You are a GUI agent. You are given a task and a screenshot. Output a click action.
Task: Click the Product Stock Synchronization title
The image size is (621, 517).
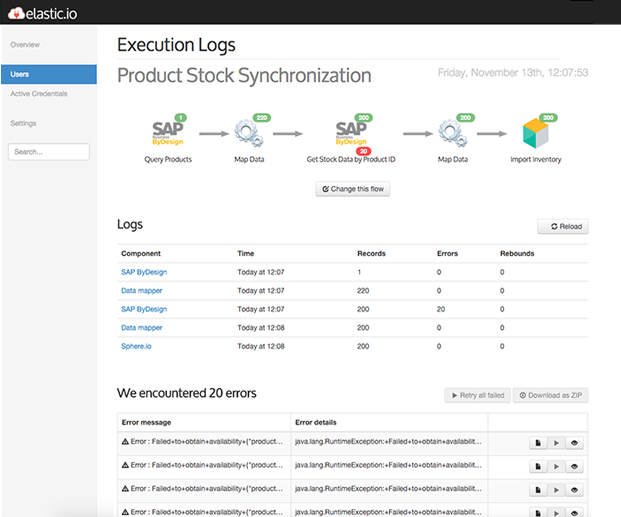point(244,75)
